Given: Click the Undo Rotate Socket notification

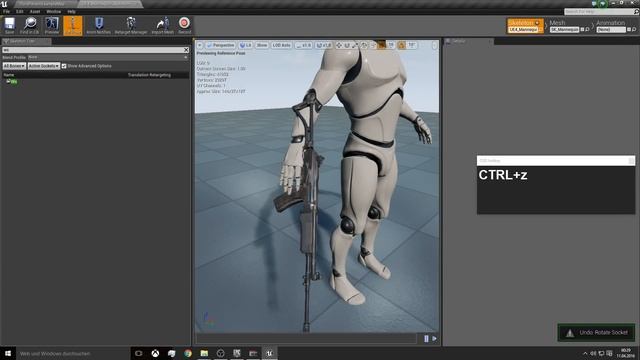Looking at the screenshot, I should [597, 333].
